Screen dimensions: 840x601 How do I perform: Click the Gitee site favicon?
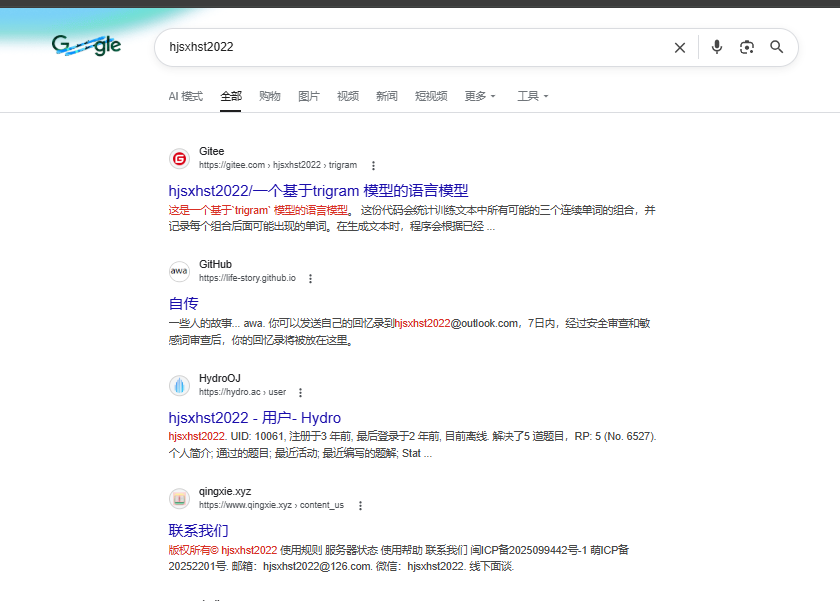tap(179, 158)
